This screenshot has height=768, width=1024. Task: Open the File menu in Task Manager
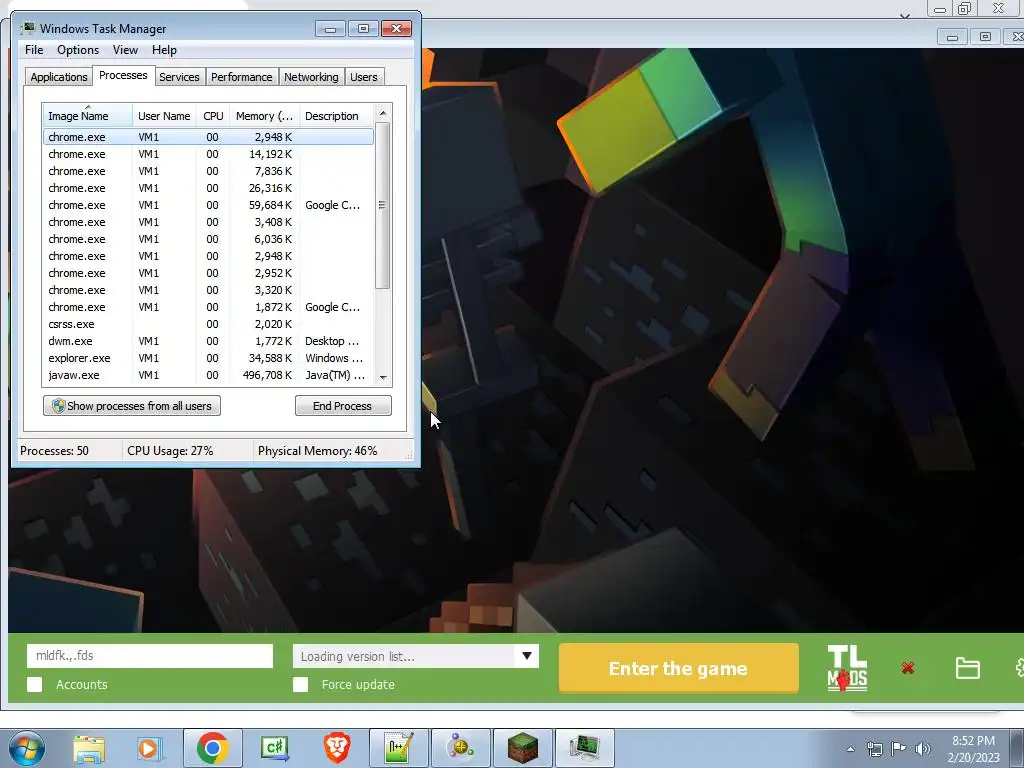coord(34,50)
